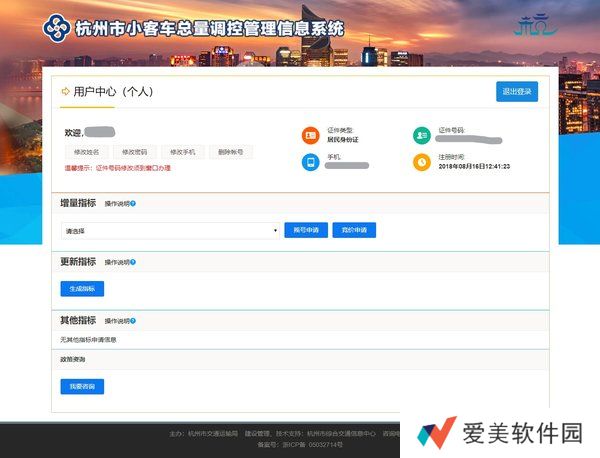Click the system logo beside the site title
Viewport: 600px width, 458px height.
click(x=57, y=28)
